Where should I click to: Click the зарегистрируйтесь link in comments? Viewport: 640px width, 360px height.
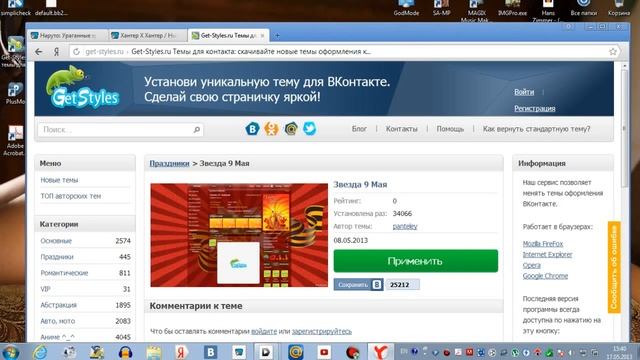click(322, 331)
